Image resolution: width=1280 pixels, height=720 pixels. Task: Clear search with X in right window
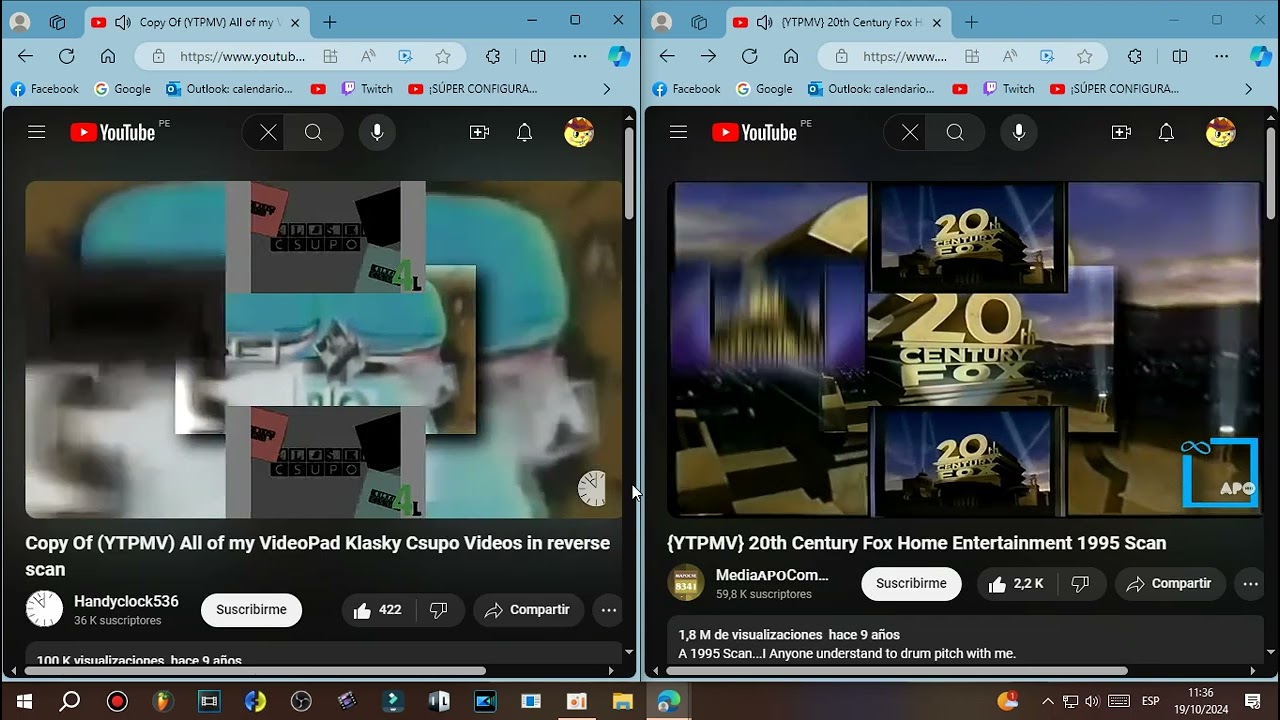tap(909, 132)
